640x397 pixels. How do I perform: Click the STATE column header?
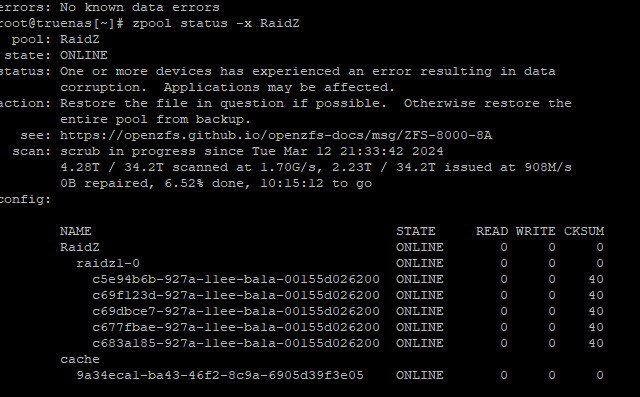(x=416, y=231)
